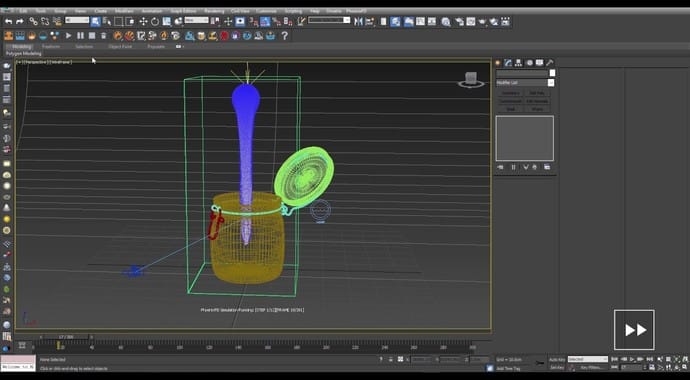Open the named selection sets dropdown
Viewport: 690px width, 380px height.
(x=329, y=20)
